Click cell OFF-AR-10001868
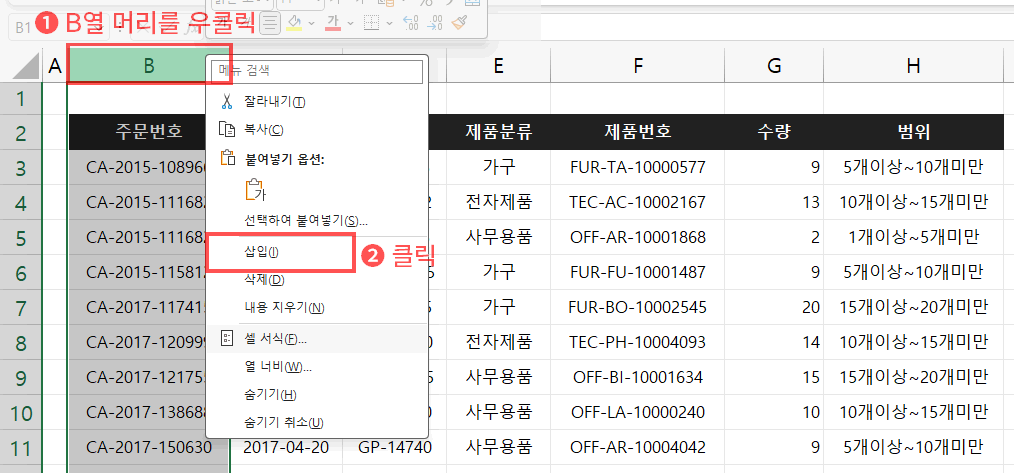Screen dimensions: 1014x473 pos(638,237)
